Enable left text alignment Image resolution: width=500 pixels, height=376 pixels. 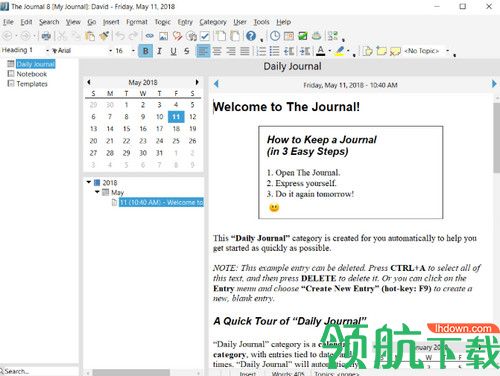click(x=203, y=51)
